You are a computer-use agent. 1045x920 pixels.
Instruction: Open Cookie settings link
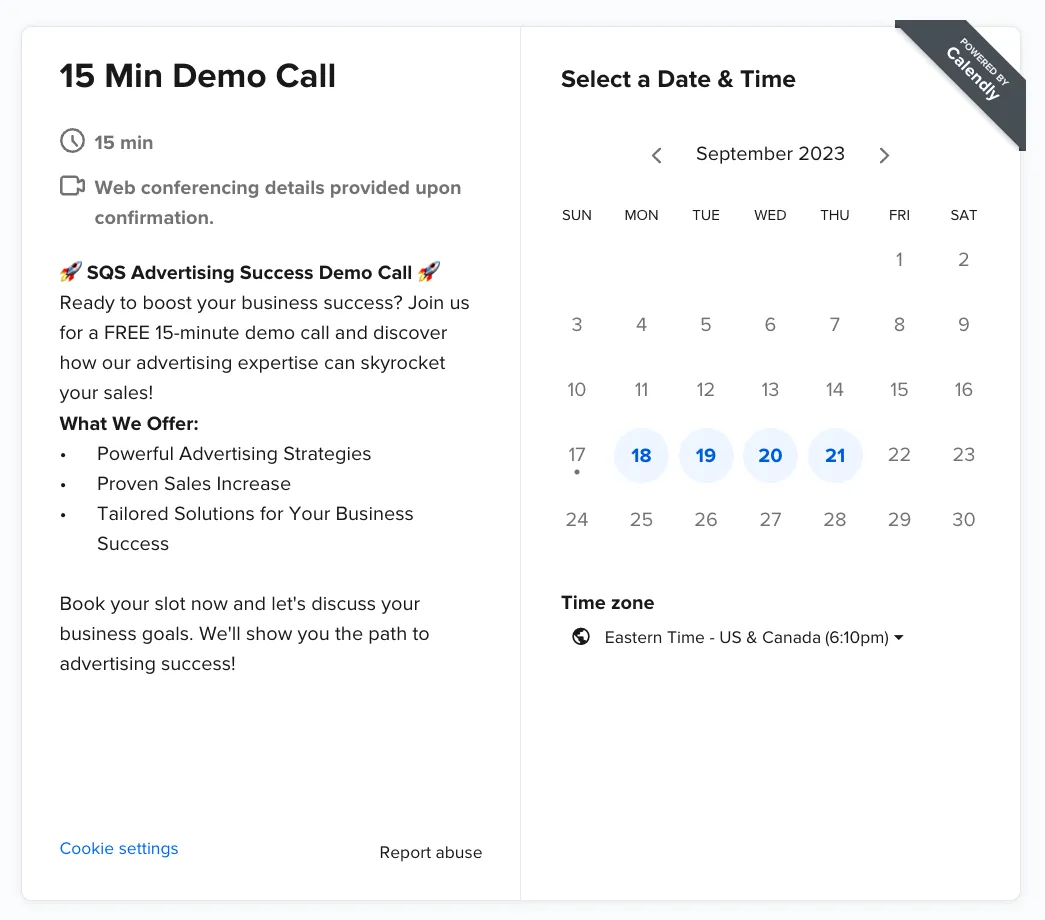(x=119, y=849)
